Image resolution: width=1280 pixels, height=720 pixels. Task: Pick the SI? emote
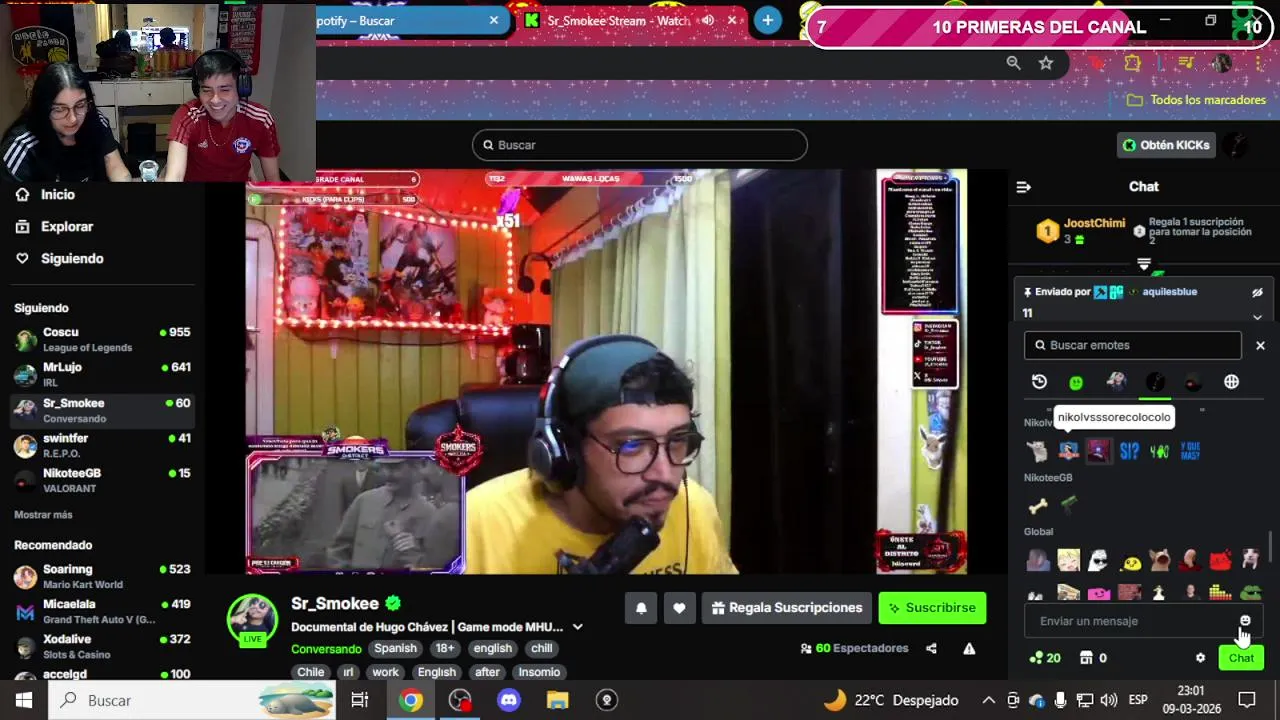coord(1129,451)
